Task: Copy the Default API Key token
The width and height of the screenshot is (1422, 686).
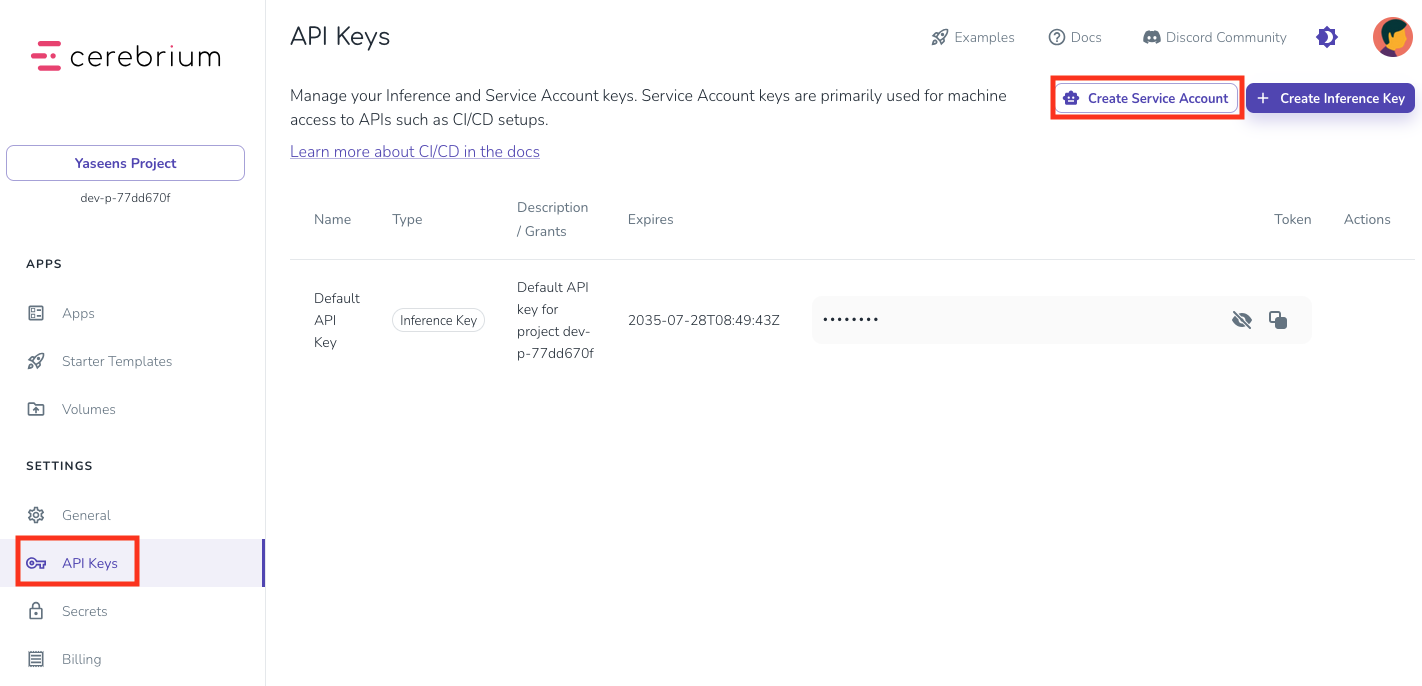Action: click(x=1278, y=319)
